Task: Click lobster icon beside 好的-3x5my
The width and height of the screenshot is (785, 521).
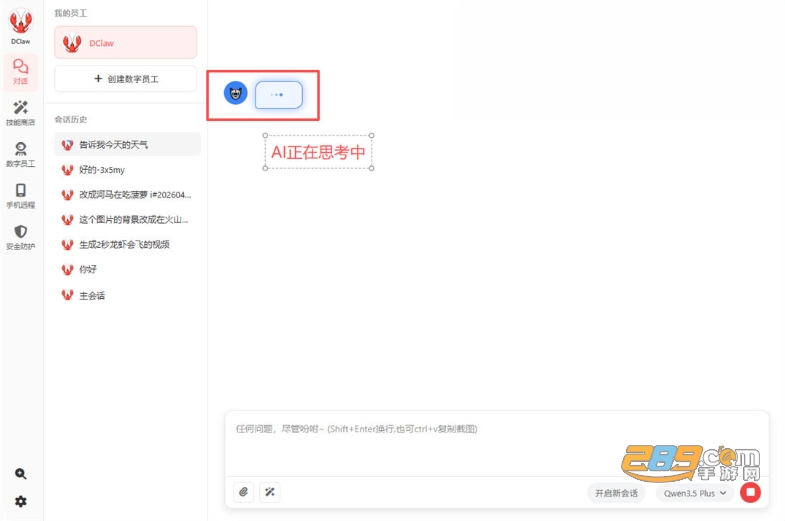Action: (x=68, y=170)
